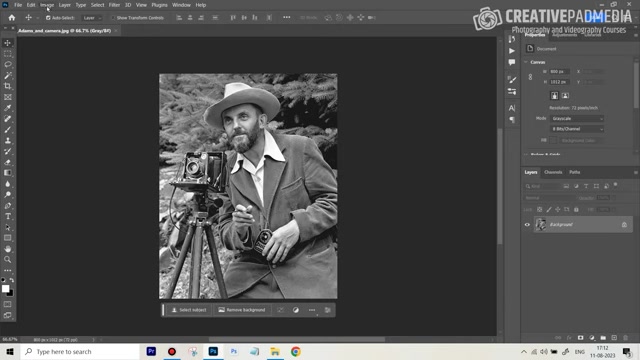Click the foreground color swatch
Viewport: 640px width, 360px height.
point(5,289)
